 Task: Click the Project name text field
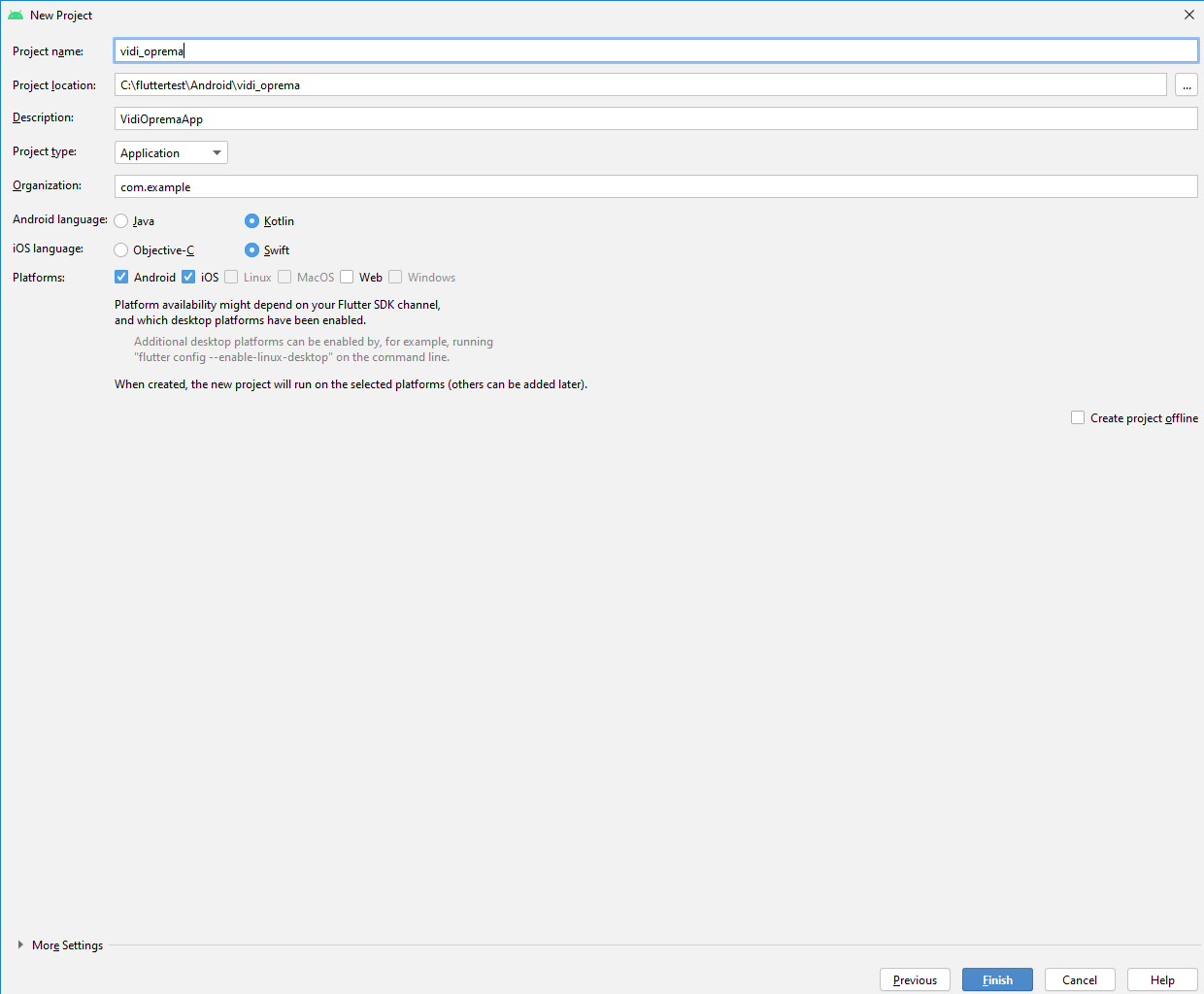click(x=655, y=51)
